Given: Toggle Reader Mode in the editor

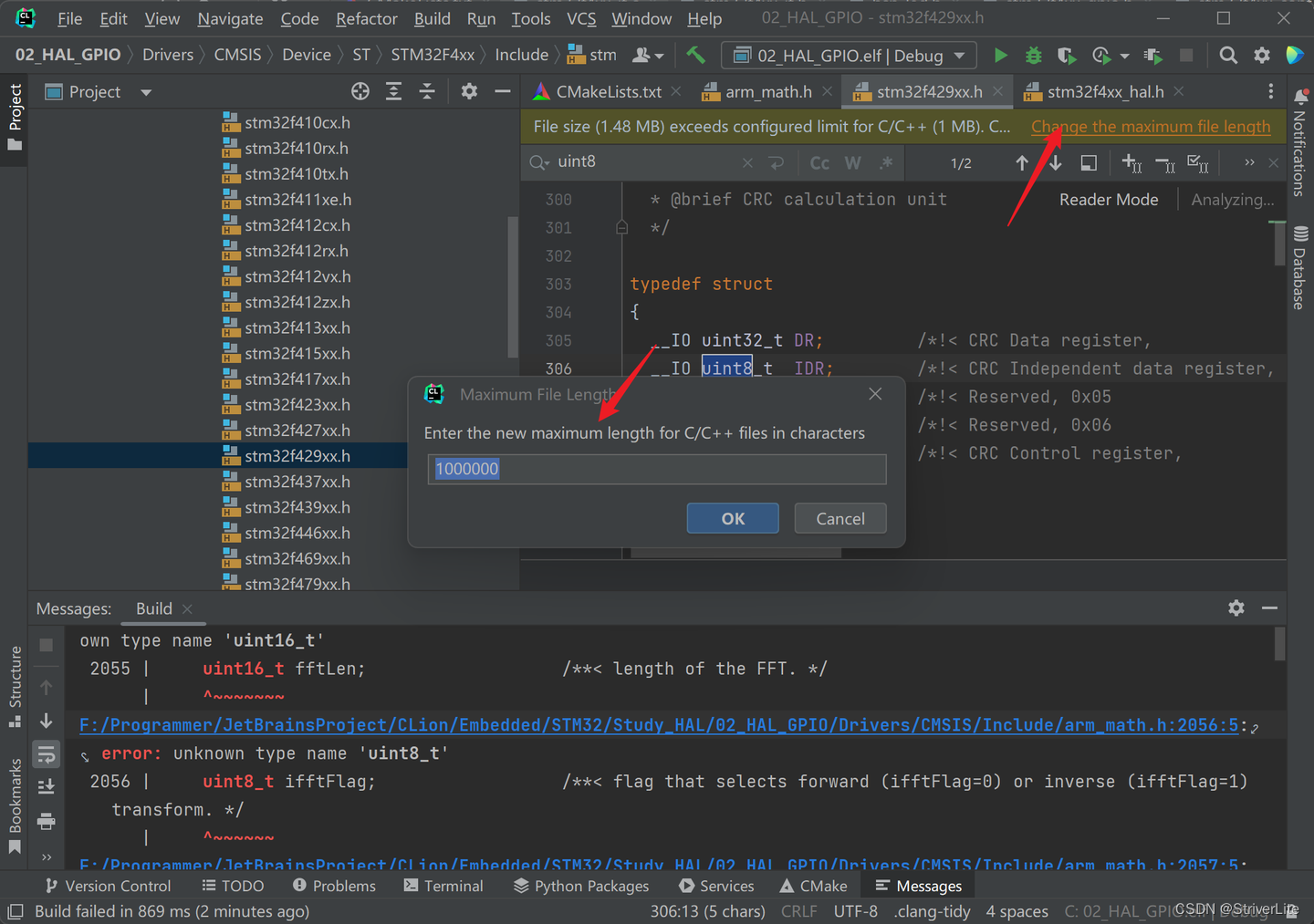Looking at the screenshot, I should pos(1109,199).
